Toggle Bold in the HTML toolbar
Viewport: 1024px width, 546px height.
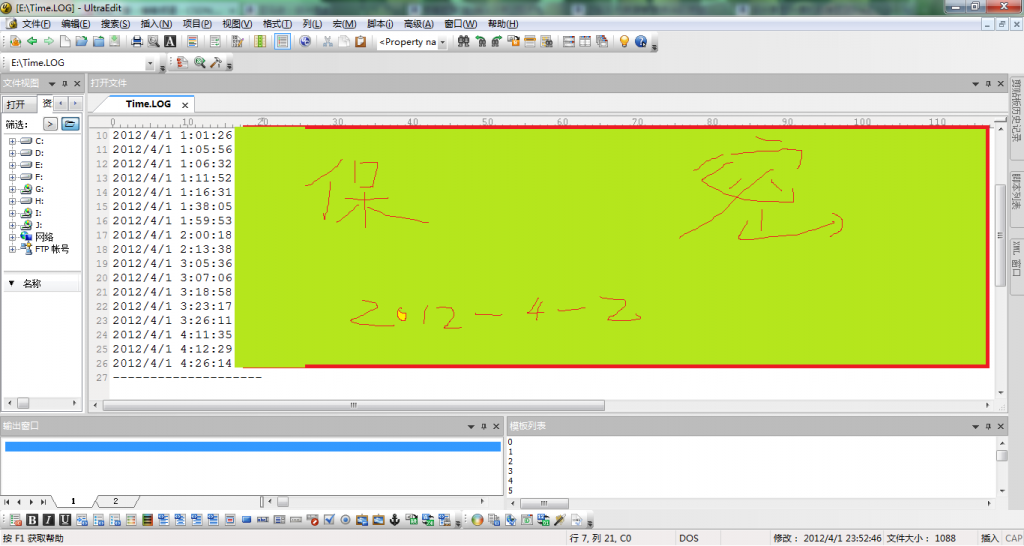[32, 520]
